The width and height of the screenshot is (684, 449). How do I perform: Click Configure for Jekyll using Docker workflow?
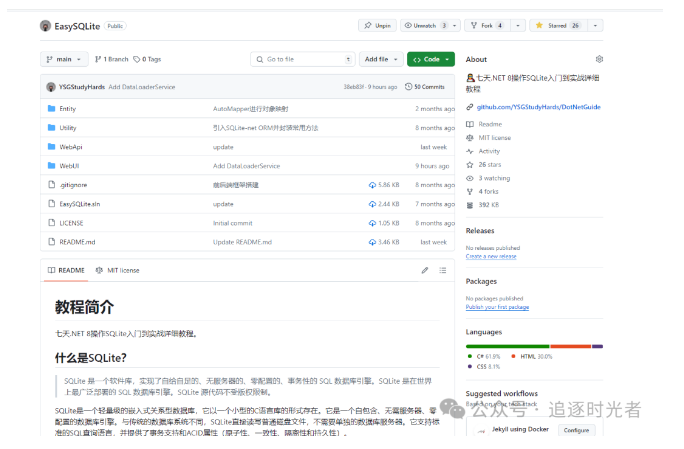click(x=576, y=430)
